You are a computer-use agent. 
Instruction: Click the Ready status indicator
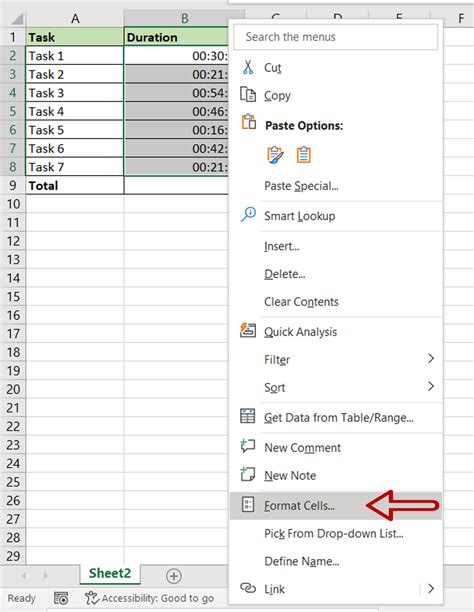click(x=21, y=598)
